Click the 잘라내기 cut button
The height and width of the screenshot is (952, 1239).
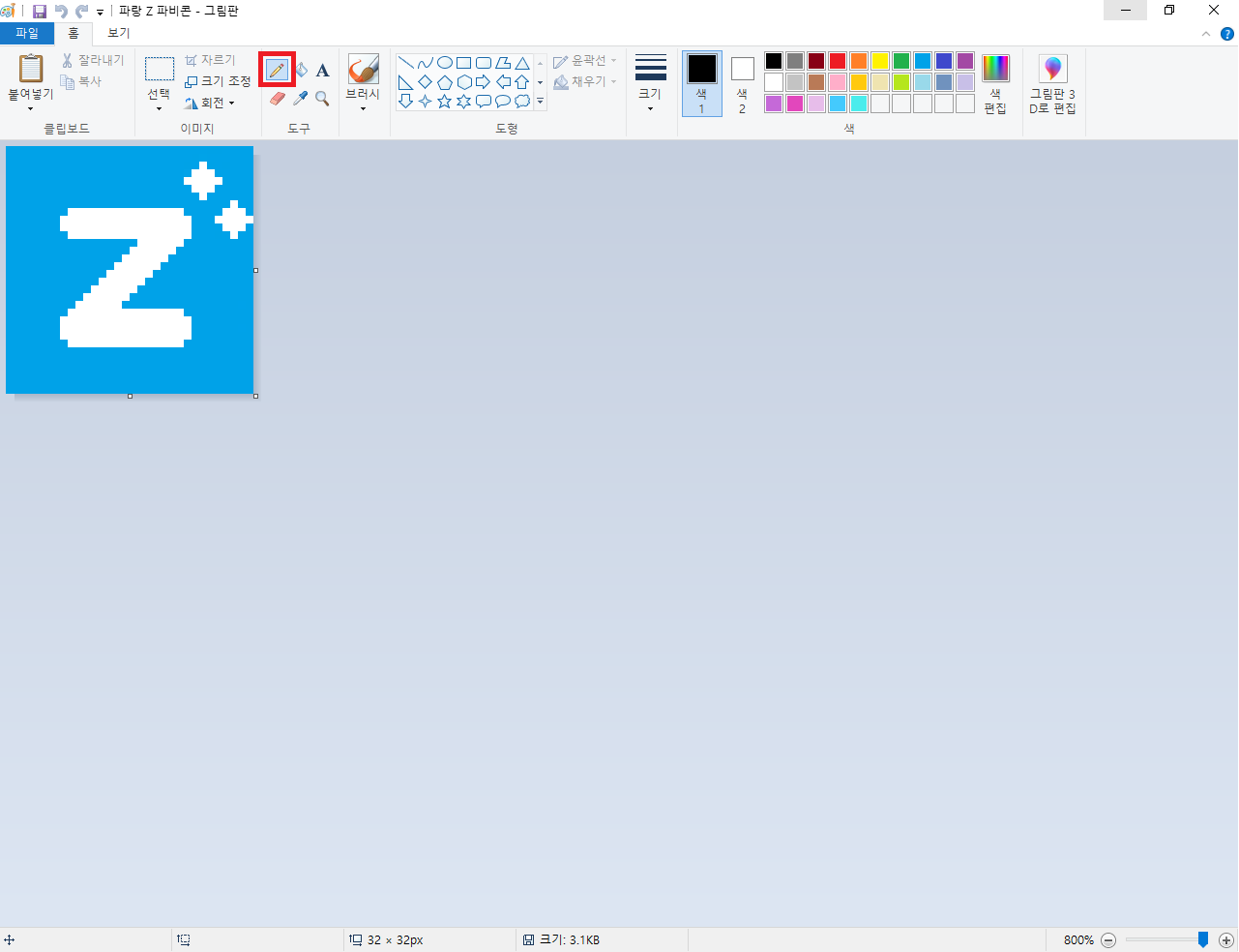pyautogui.click(x=93, y=60)
